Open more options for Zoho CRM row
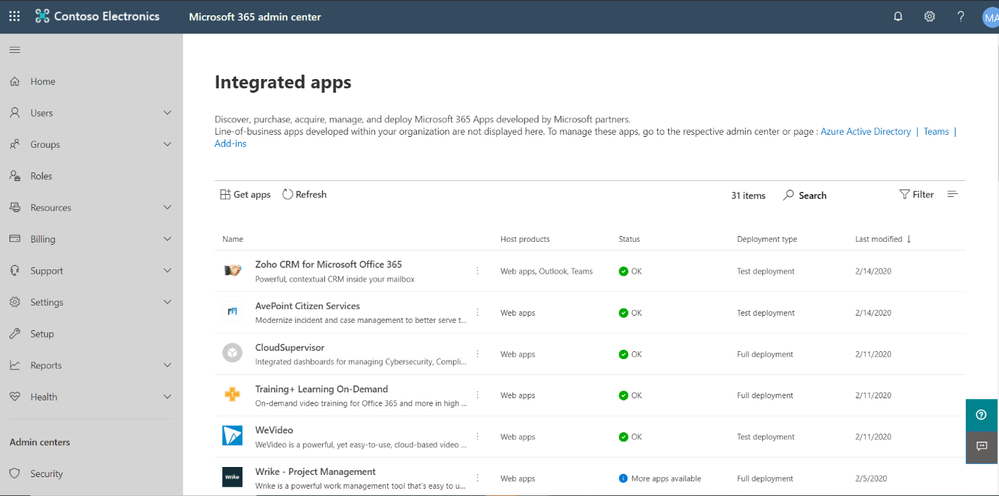Image resolution: width=999 pixels, height=496 pixels. pyautogui.click(x=478, y=271)
